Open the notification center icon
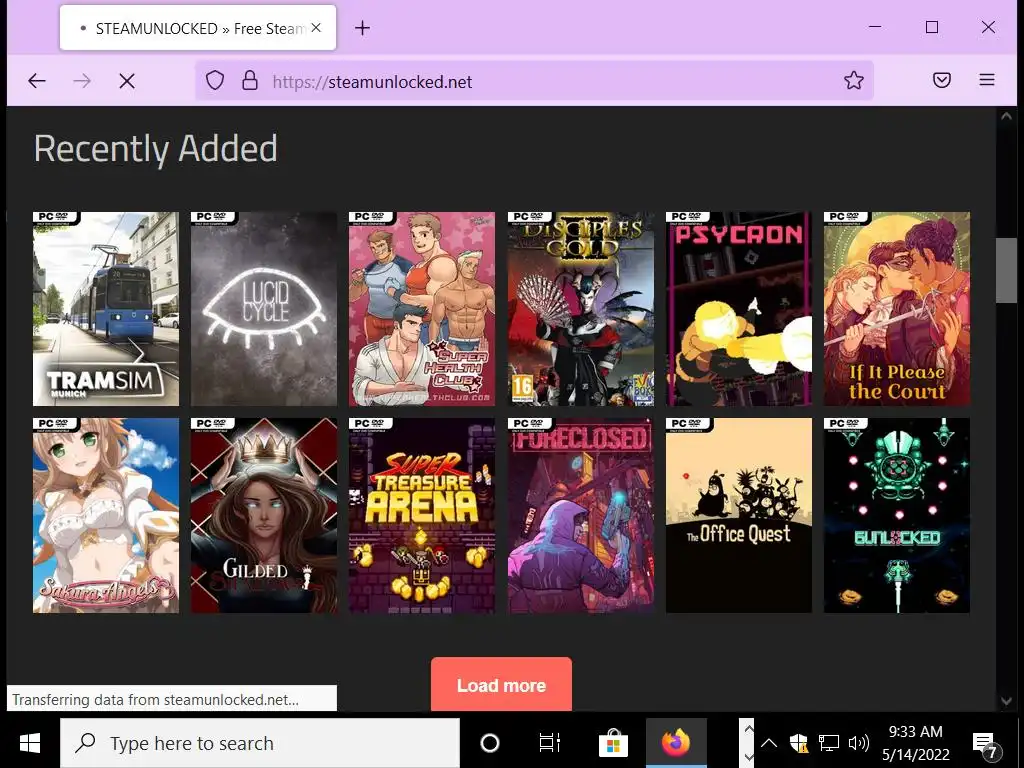This screenshot has height=768, width=1024. coord(985,743)
